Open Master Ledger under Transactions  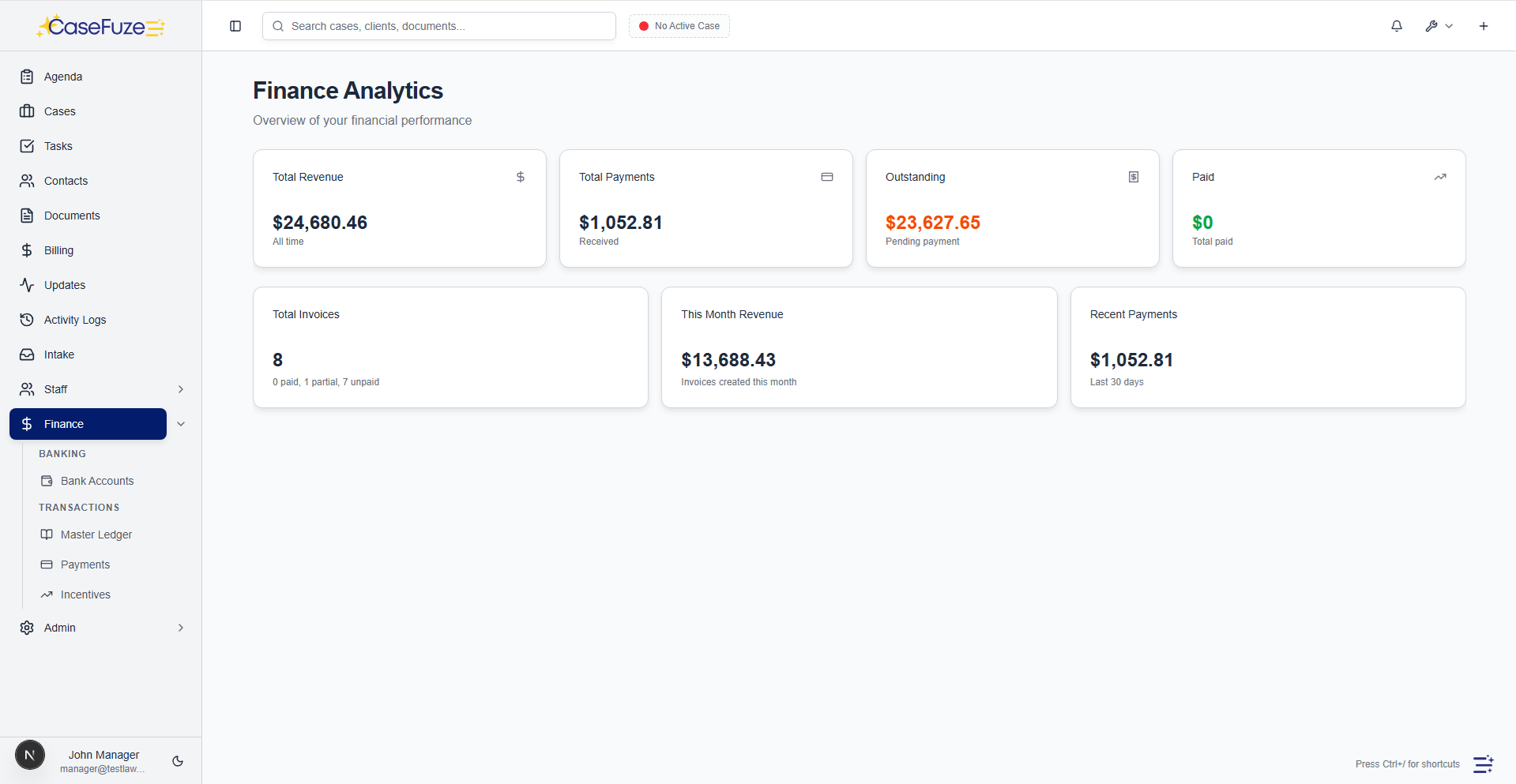click(x=96, y=535)
